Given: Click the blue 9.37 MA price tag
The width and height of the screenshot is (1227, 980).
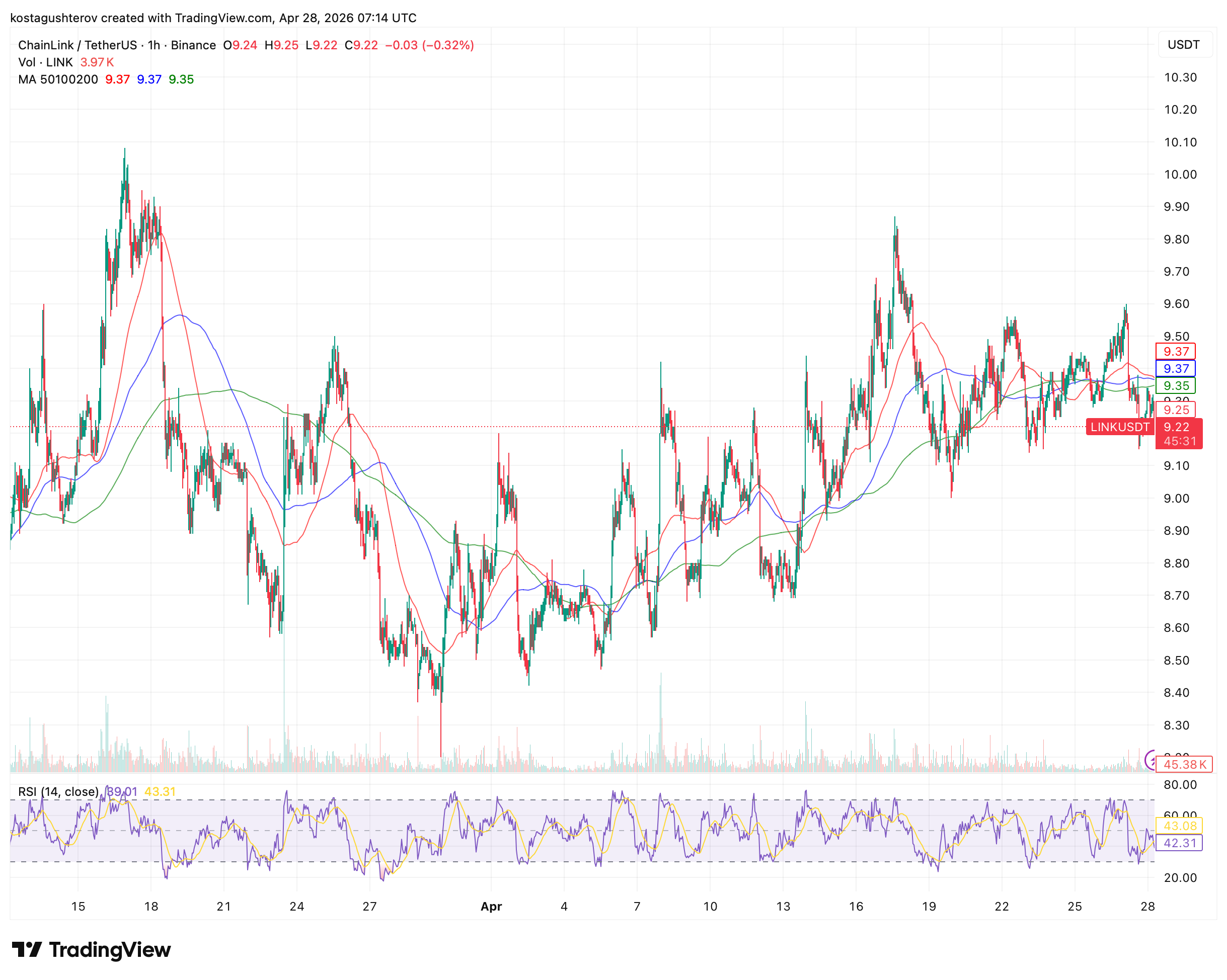Looking at the screenshot, I should point(1175,369).
